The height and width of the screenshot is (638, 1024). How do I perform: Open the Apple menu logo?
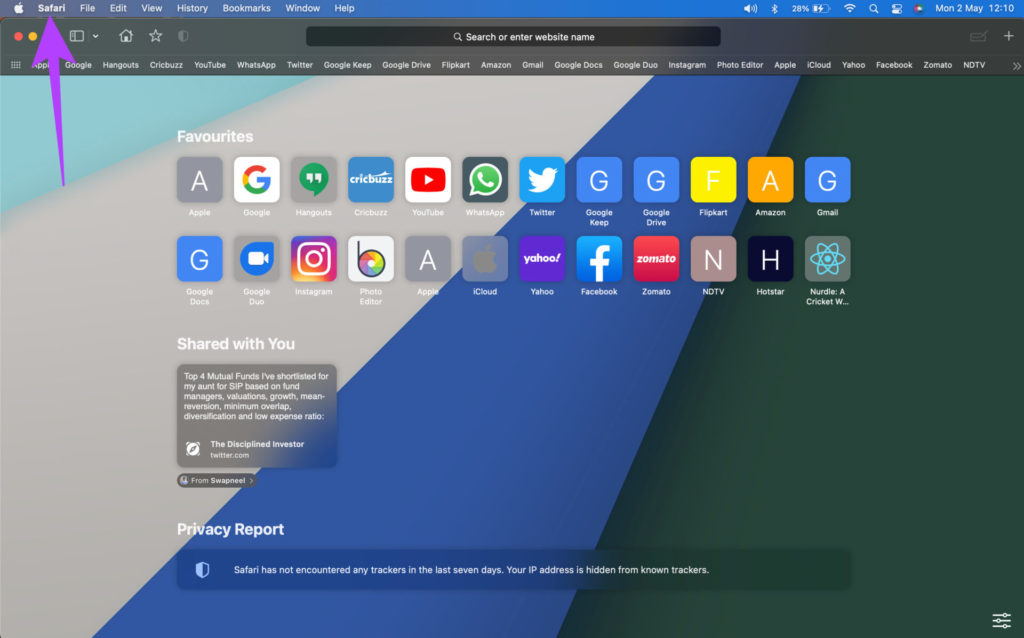pyautogui.click(x=18, y=8)
